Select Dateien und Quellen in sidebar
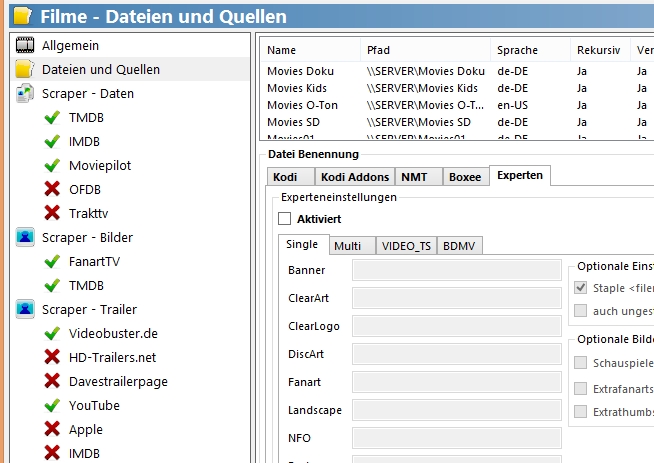654x463 pixels. tap(101, 70)
